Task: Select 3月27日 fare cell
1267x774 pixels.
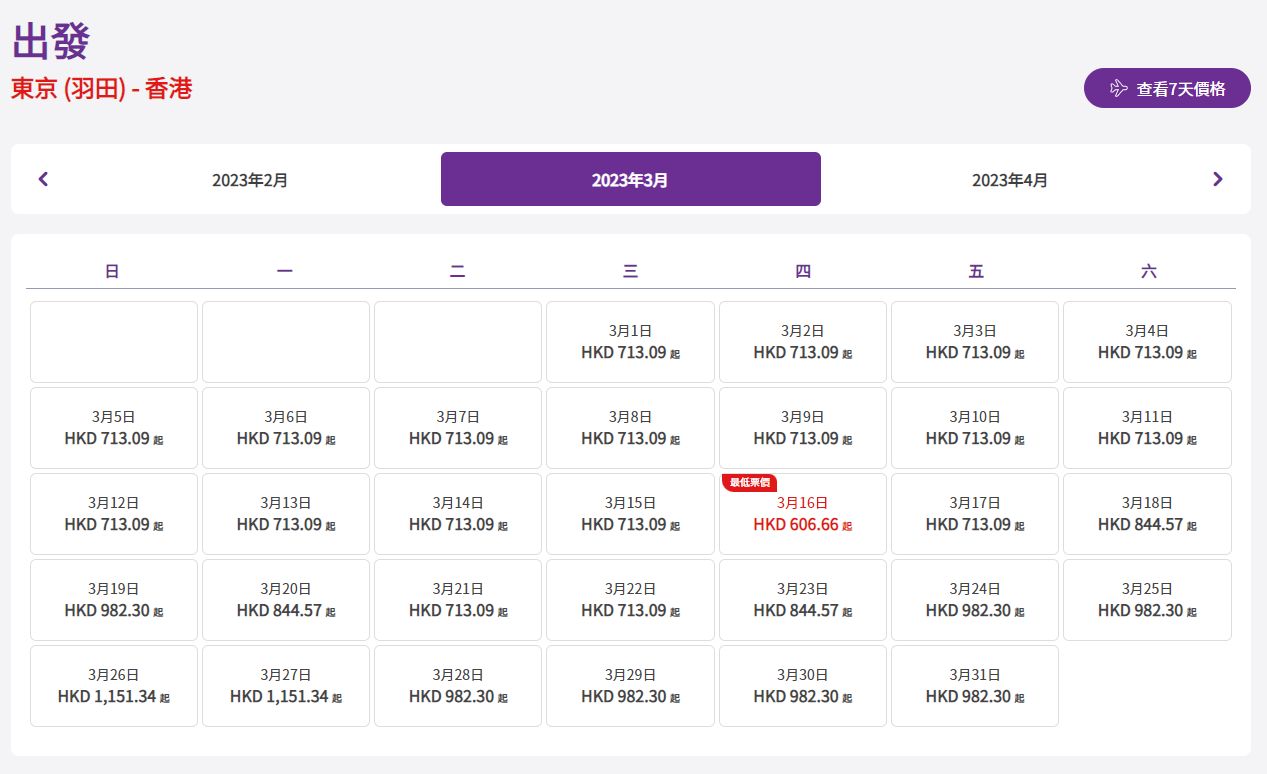Action: 286,686
